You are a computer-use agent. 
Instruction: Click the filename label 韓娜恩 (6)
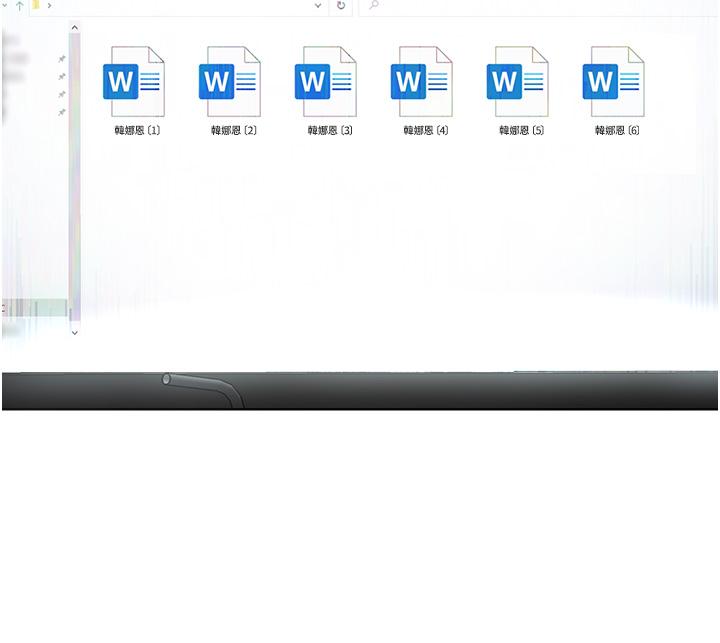pos(617,130)
